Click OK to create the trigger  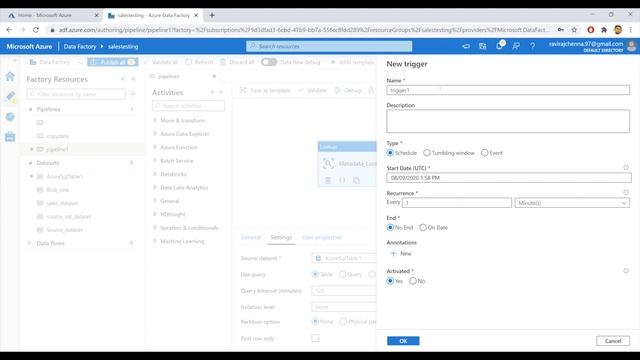tap(403, 341)
